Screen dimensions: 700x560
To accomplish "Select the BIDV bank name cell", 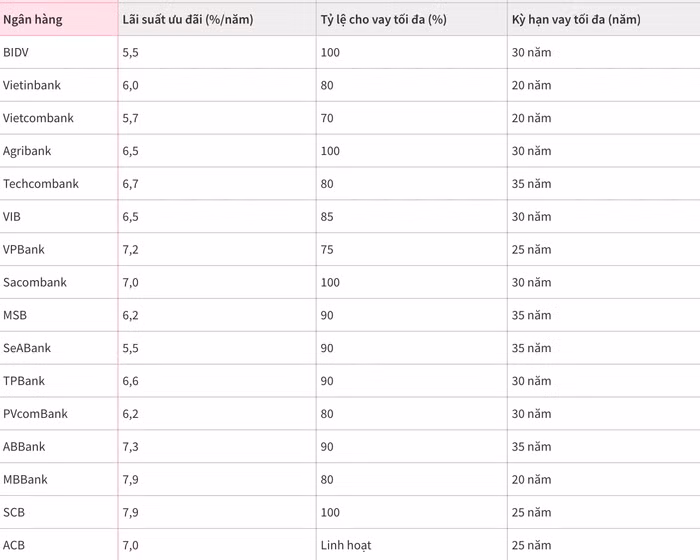I will click(16, 52).
